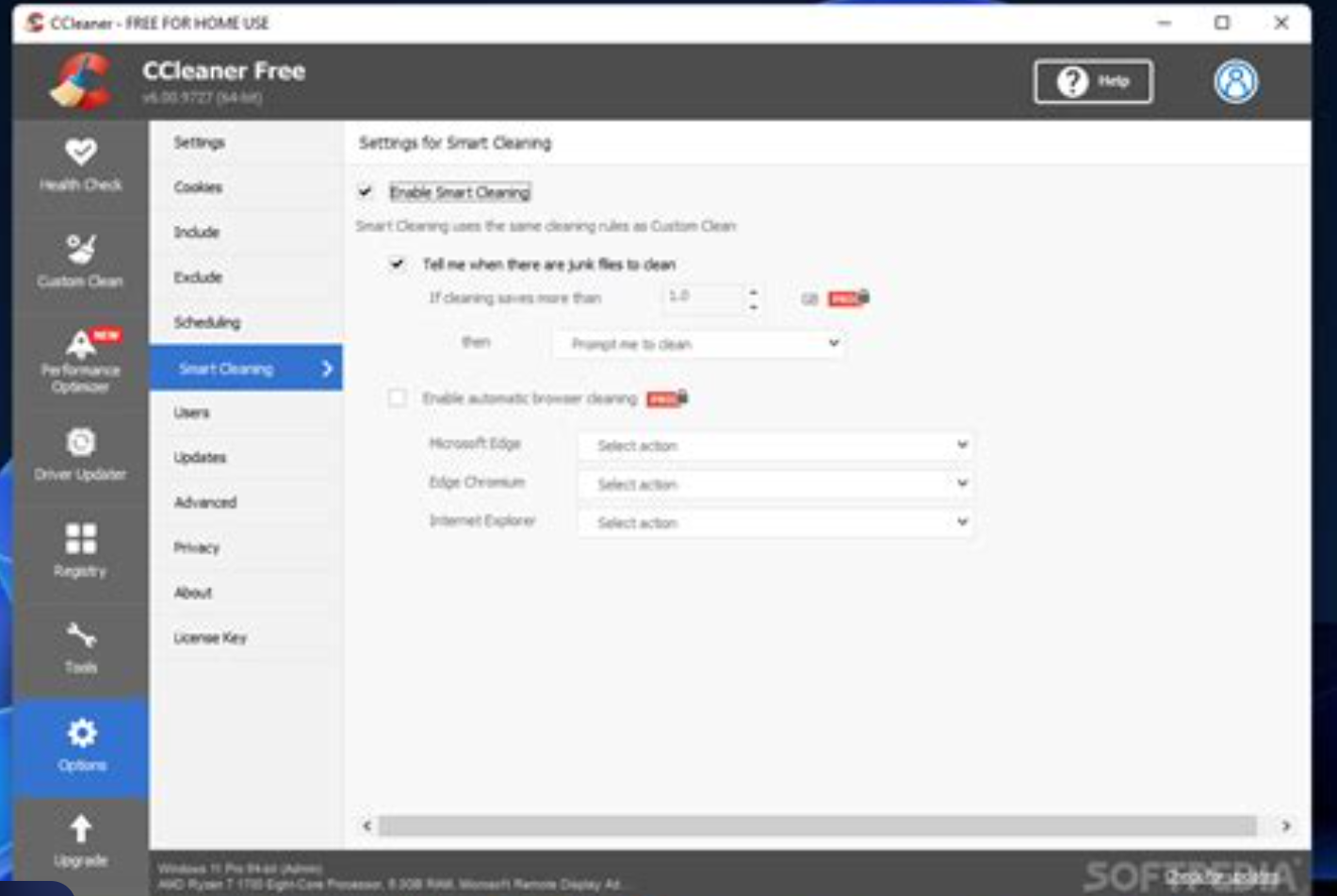Open the Health Check section

click(80, 166)
